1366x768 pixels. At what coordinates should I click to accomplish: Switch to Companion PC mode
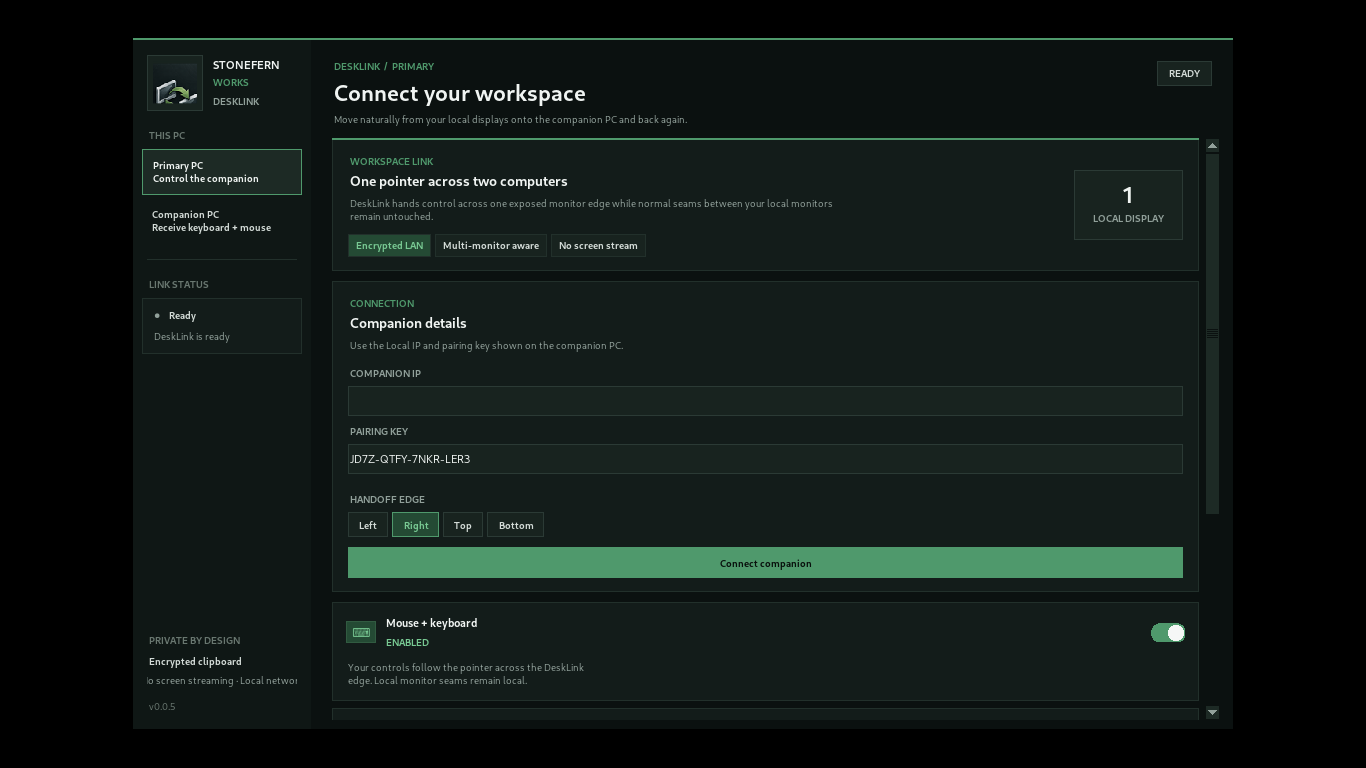click(222, 221)
